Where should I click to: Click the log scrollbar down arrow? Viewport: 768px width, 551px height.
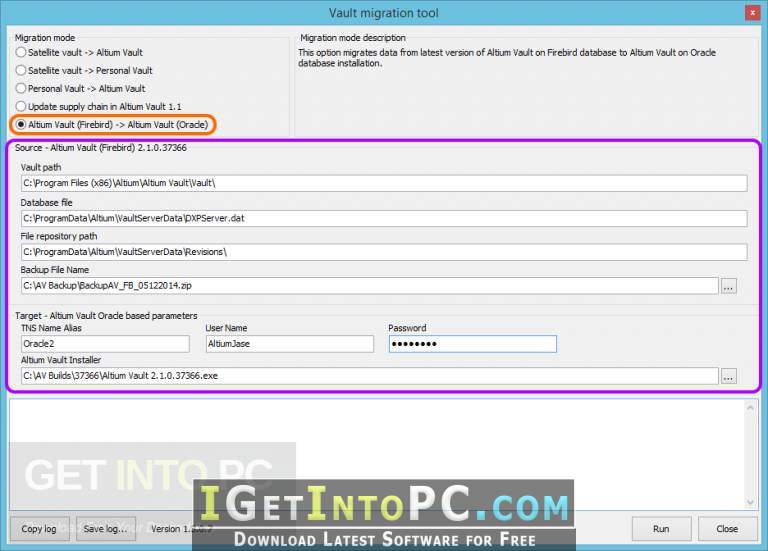coord(750,503)
